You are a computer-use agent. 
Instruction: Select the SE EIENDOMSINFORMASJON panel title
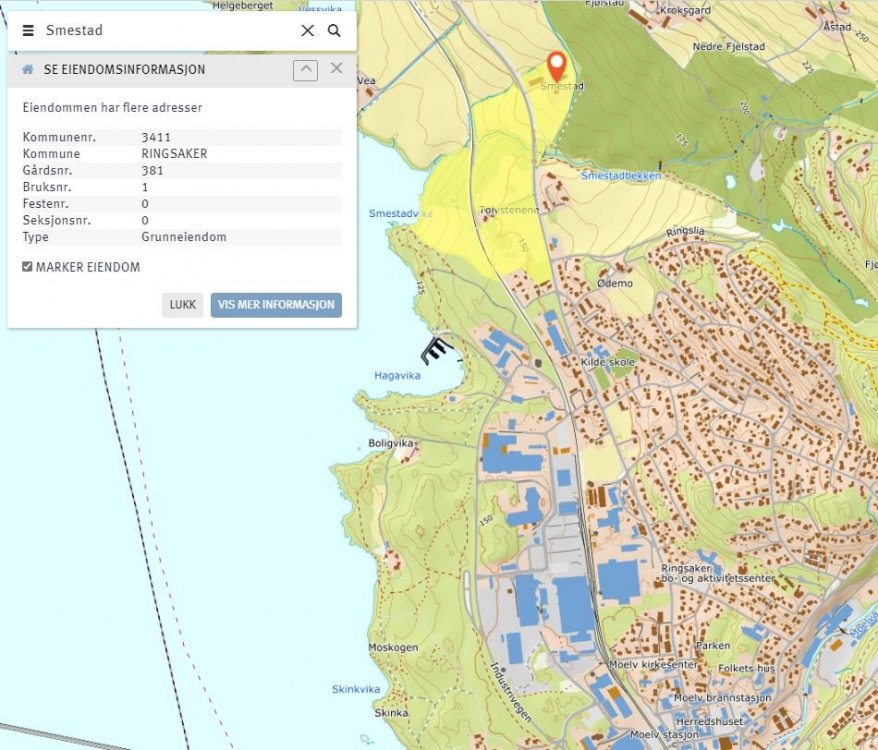point(125,70)
